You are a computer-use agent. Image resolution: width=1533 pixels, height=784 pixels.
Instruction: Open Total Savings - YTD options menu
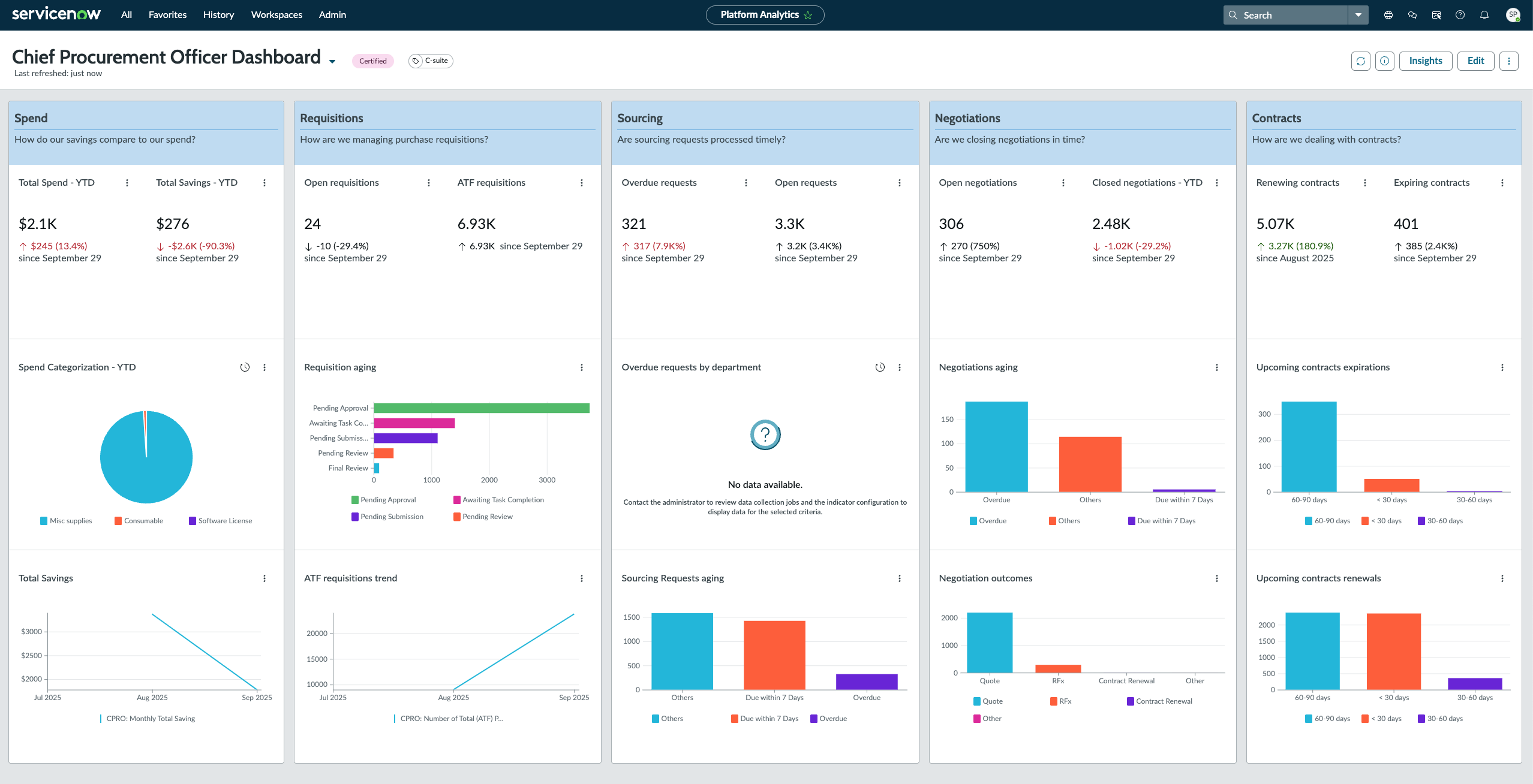(x=264, y=183)
